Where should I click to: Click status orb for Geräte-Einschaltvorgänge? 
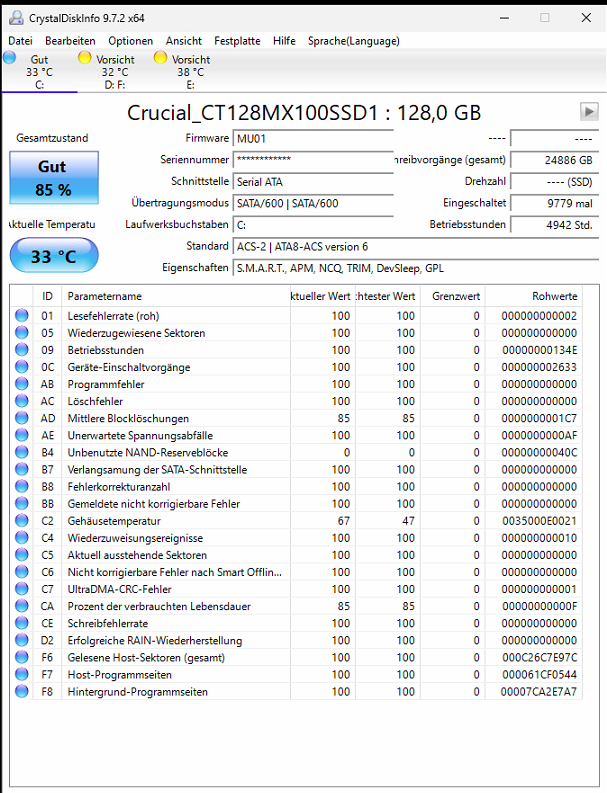(22, 367)
